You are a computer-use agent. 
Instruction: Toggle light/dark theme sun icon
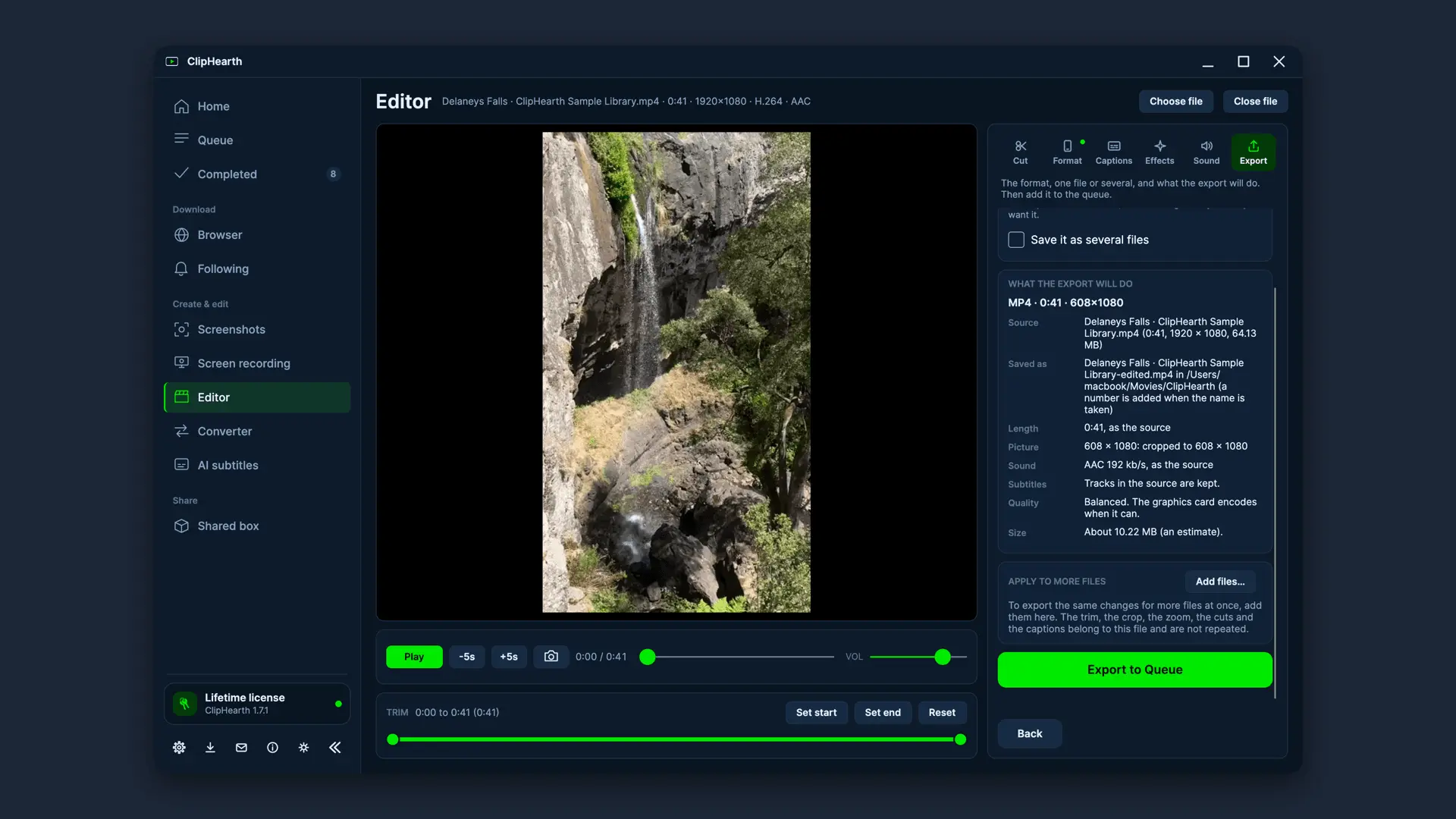pos(303,748)
